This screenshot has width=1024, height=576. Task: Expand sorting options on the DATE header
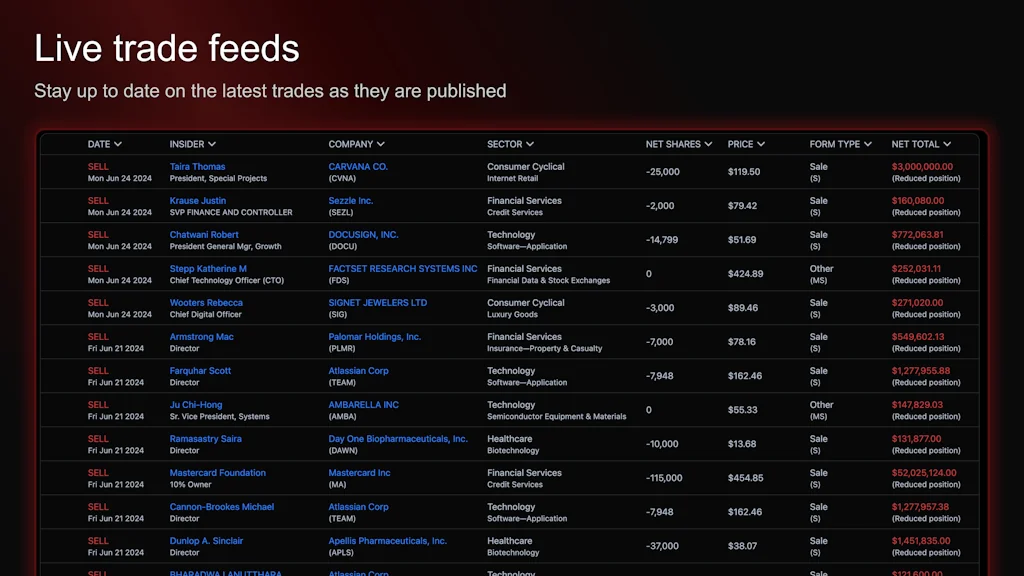pyautogui.click(x=117, y=144)
